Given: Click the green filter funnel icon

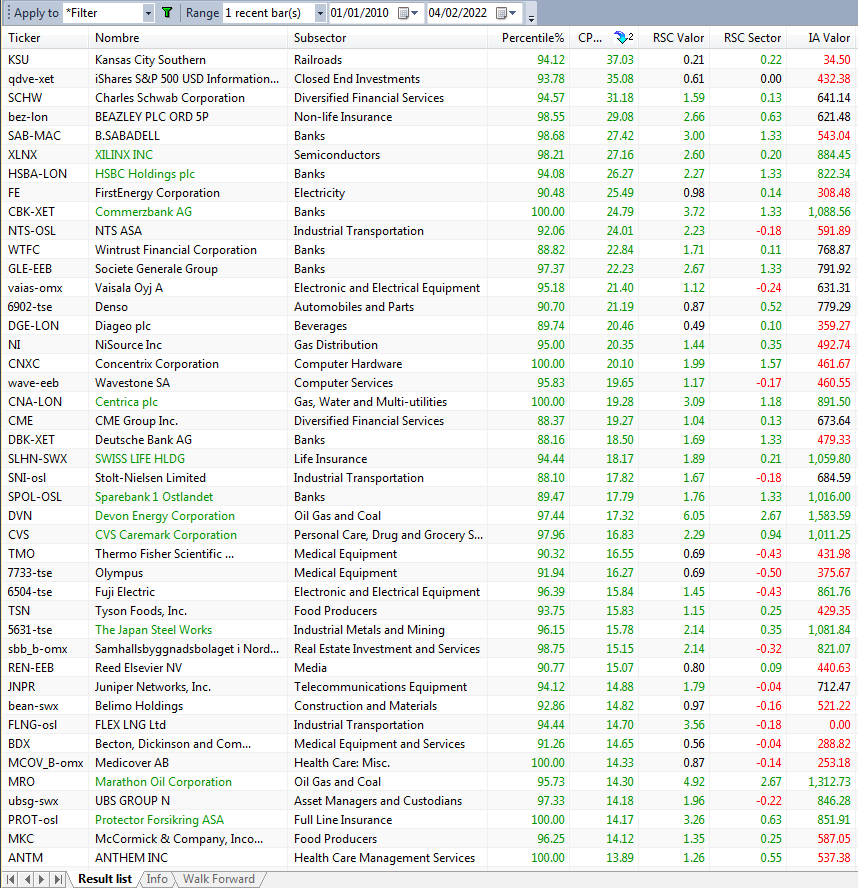Looking at the screenshot, I should pyautogui.click(x=167, y=12).
